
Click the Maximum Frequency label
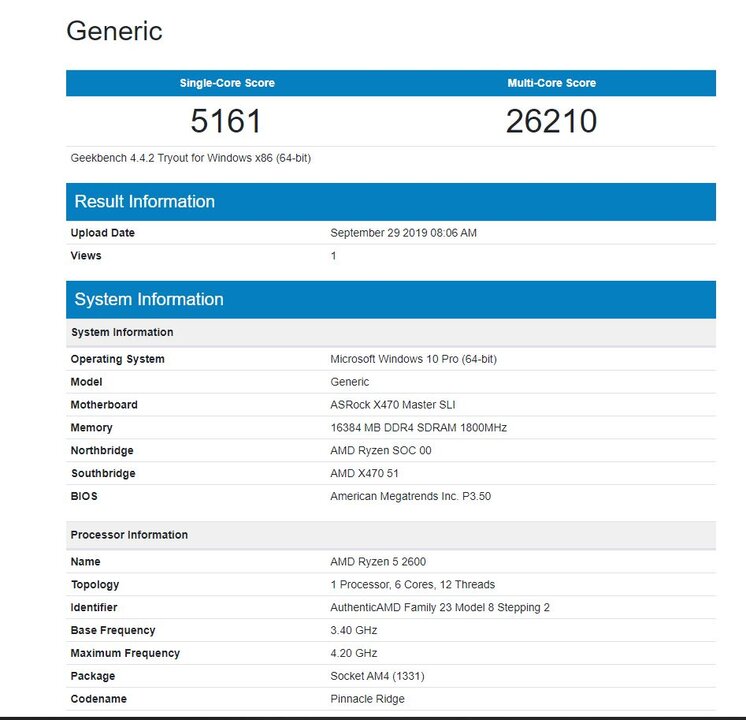tap(125, 653)
